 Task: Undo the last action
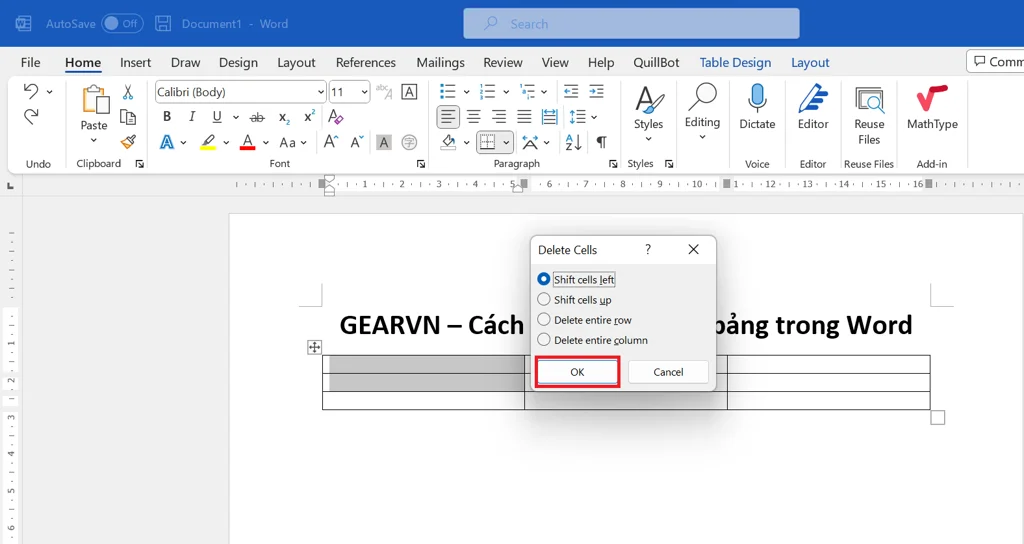click(31, 91)
